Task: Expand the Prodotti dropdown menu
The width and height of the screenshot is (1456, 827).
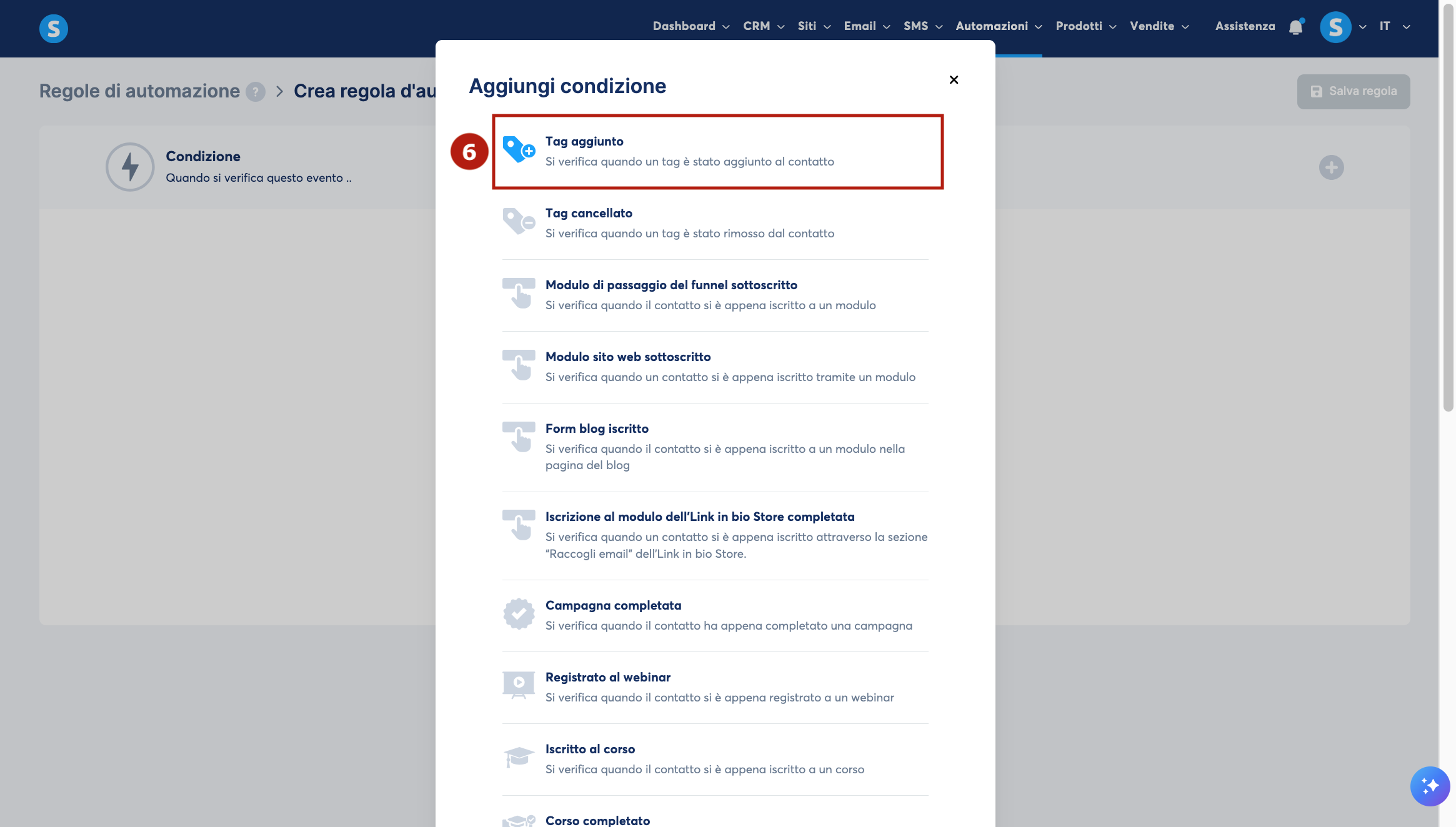Action: pyautogui.click(x=1086, y=26)
